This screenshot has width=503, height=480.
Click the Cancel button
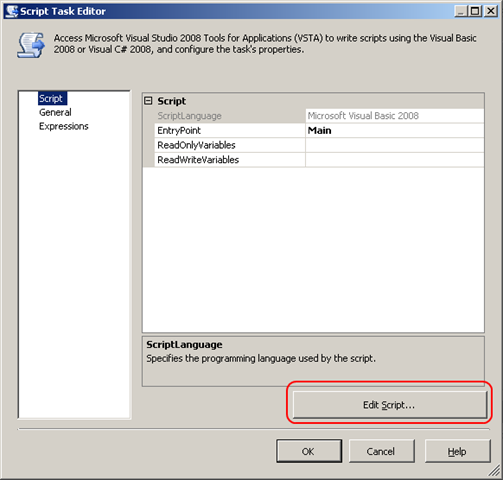(381, 451)
